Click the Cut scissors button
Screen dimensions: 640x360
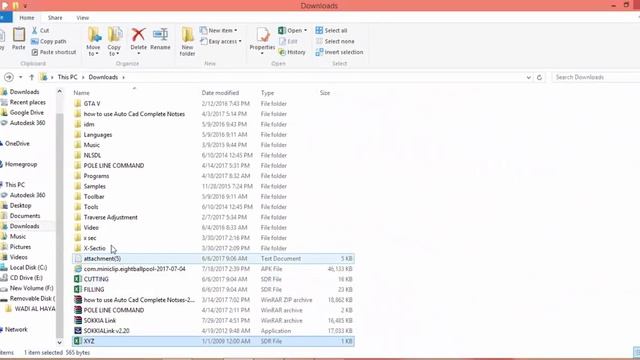click(x=40, y=31)
